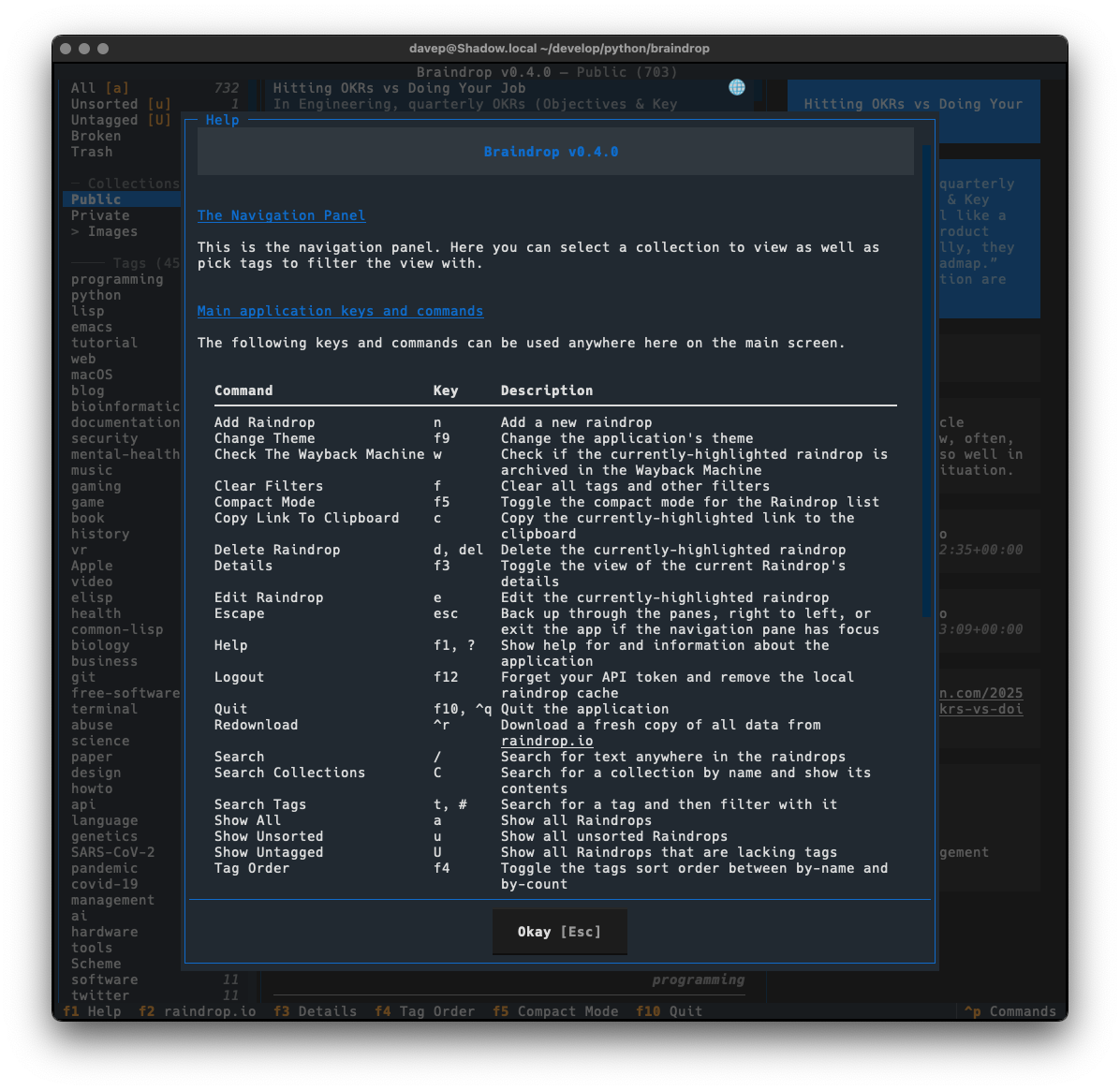Click the Description column header
Screen dimensions: 1120x1090
coord(547,390)
